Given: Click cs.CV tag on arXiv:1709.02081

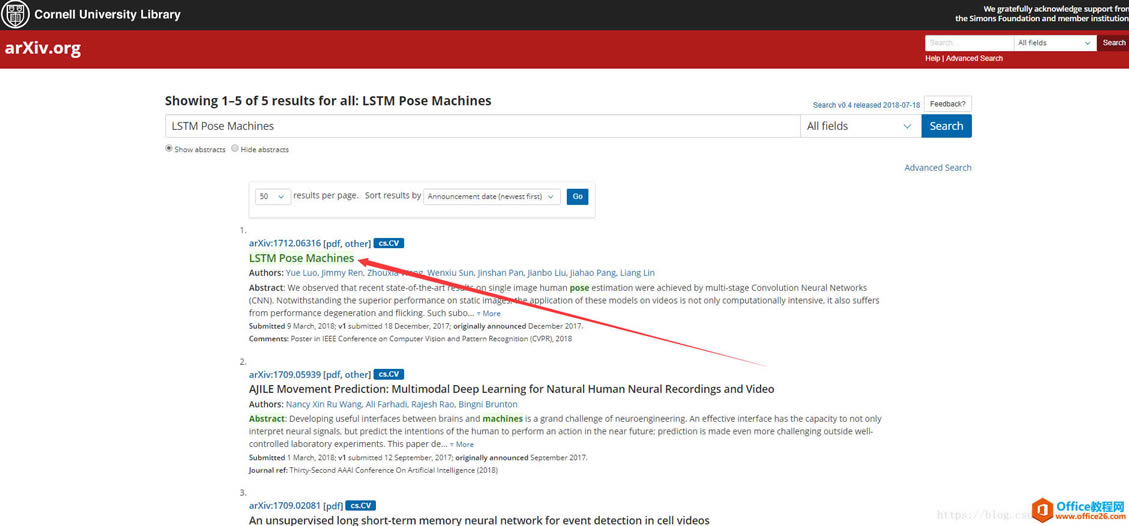Looking at the screenshot, I should (361, 505).
